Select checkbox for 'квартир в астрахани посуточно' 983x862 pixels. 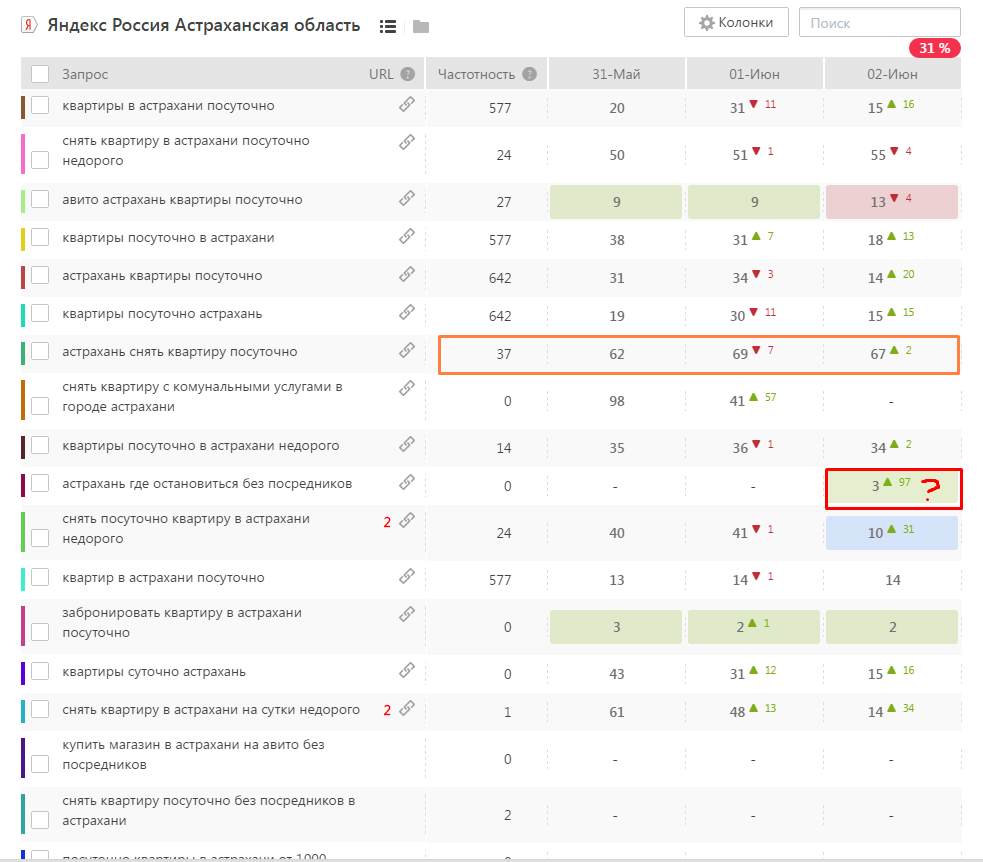click(40, 578)
